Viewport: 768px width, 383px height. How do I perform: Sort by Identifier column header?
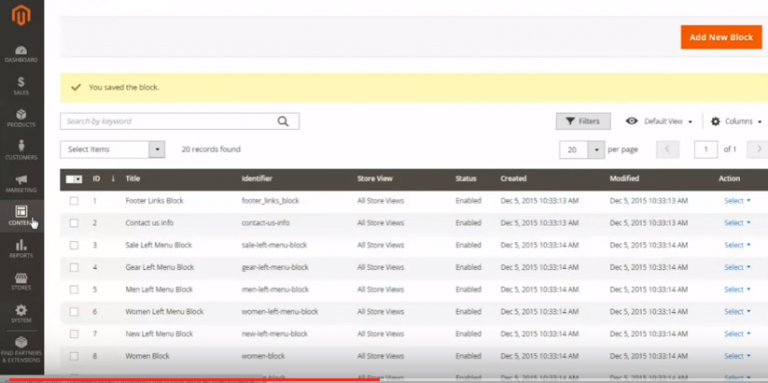pos(257,179)
